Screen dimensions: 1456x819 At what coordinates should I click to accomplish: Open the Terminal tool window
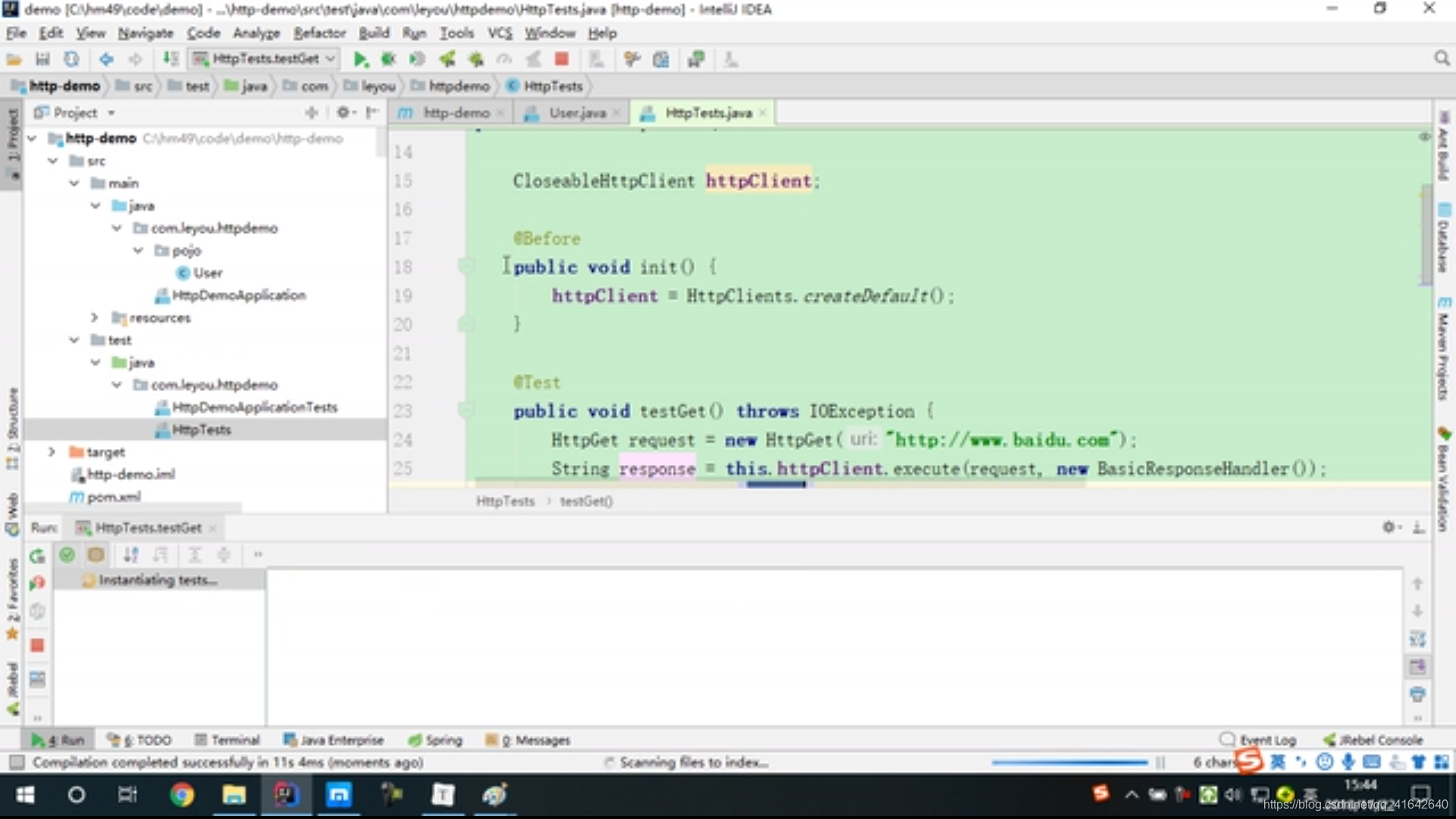227,740
